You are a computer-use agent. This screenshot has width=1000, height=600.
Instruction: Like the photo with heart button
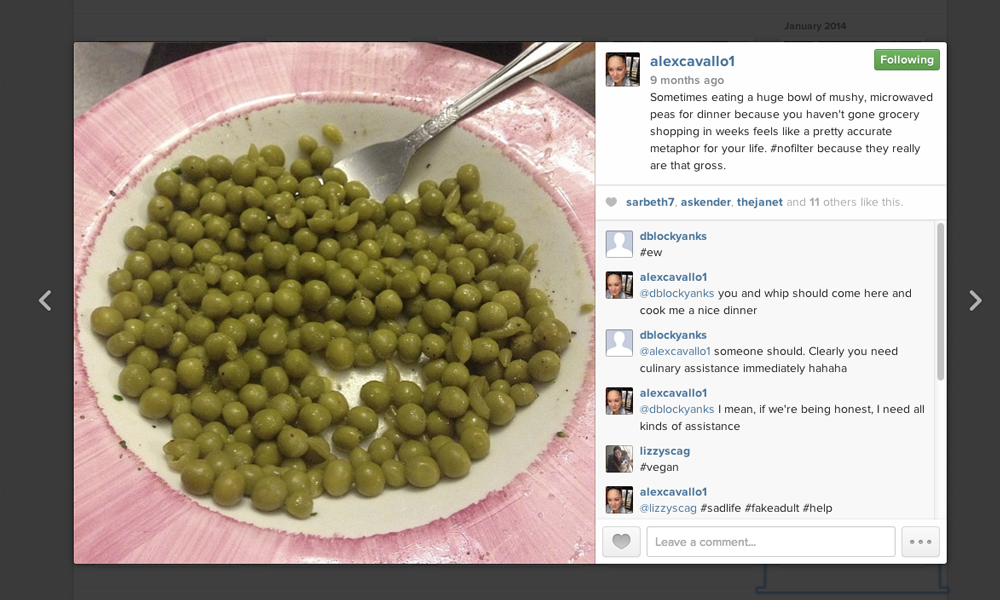click(621, 542)
